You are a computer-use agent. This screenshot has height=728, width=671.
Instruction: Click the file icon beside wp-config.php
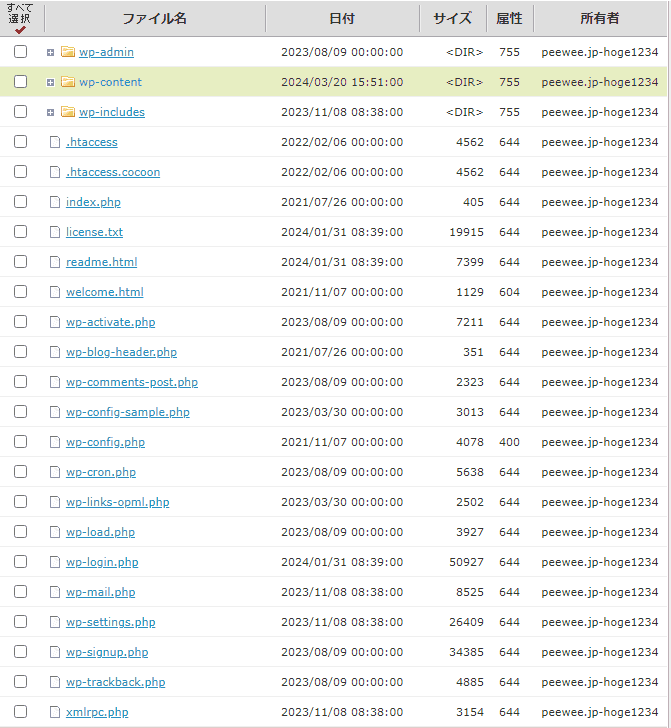pyautogui.click(x=56, y=442)
